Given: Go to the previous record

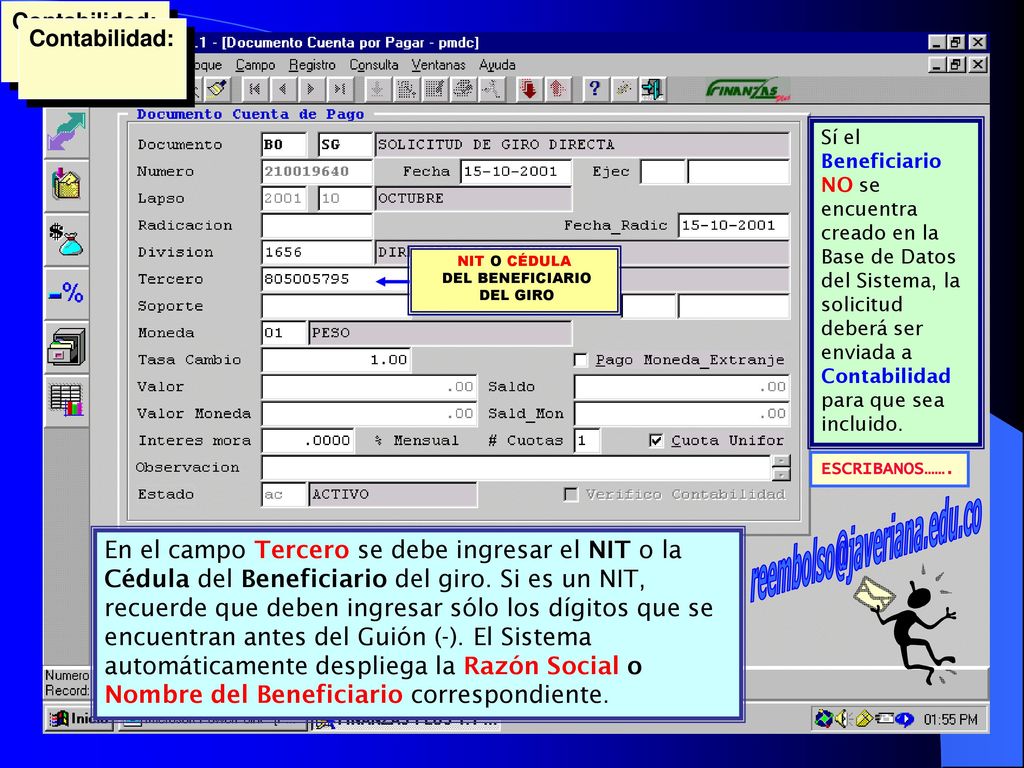Looking at the screenshot, I should tap(283, 89).
